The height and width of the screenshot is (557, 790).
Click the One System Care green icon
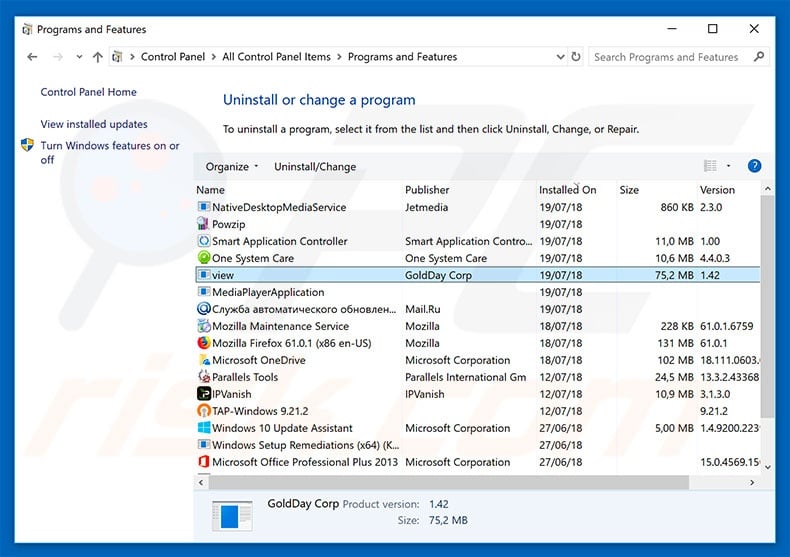pos(204,258)
